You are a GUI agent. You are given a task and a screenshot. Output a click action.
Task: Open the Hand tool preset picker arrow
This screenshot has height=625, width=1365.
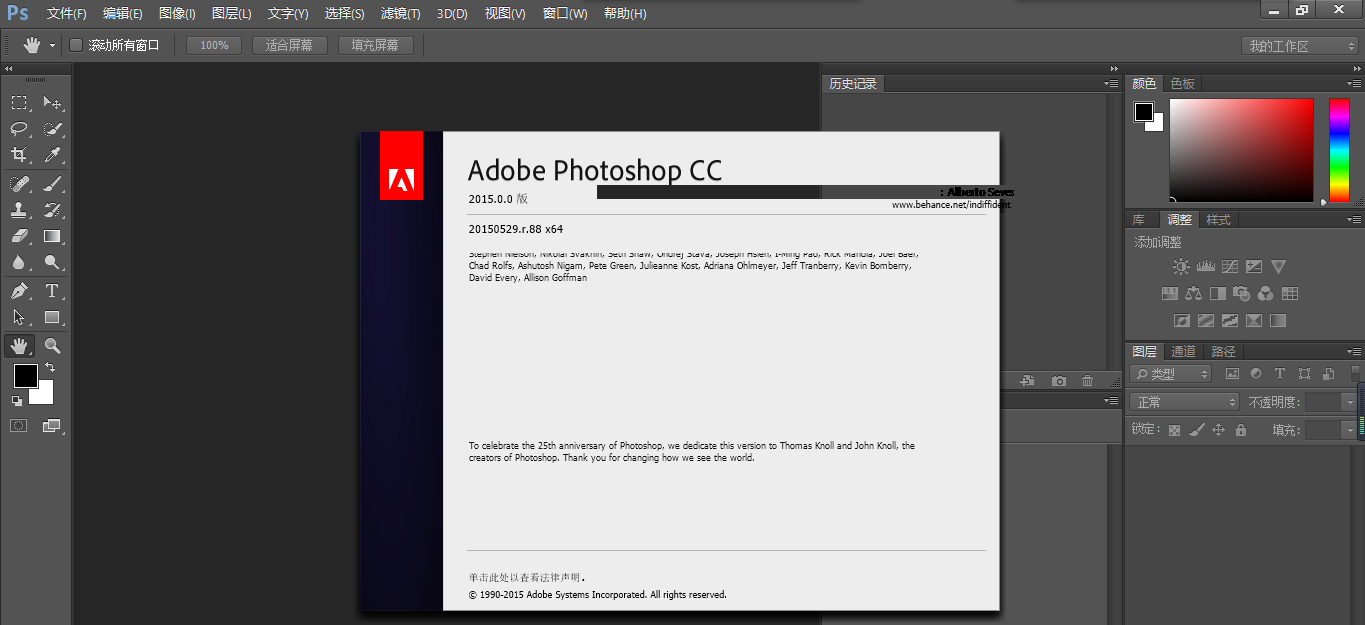click(x=53, y=46)
